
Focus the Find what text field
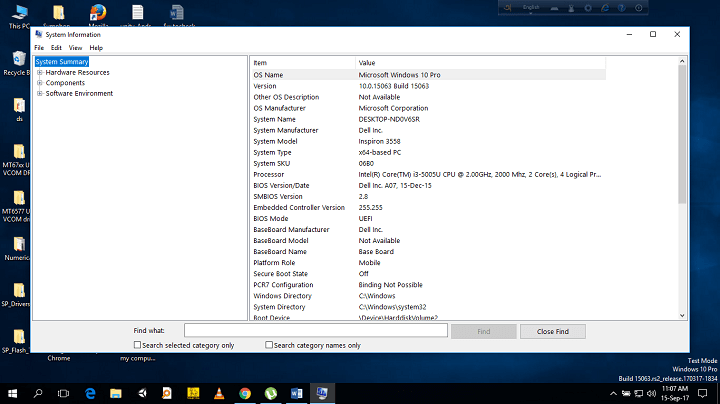[316, 331]
